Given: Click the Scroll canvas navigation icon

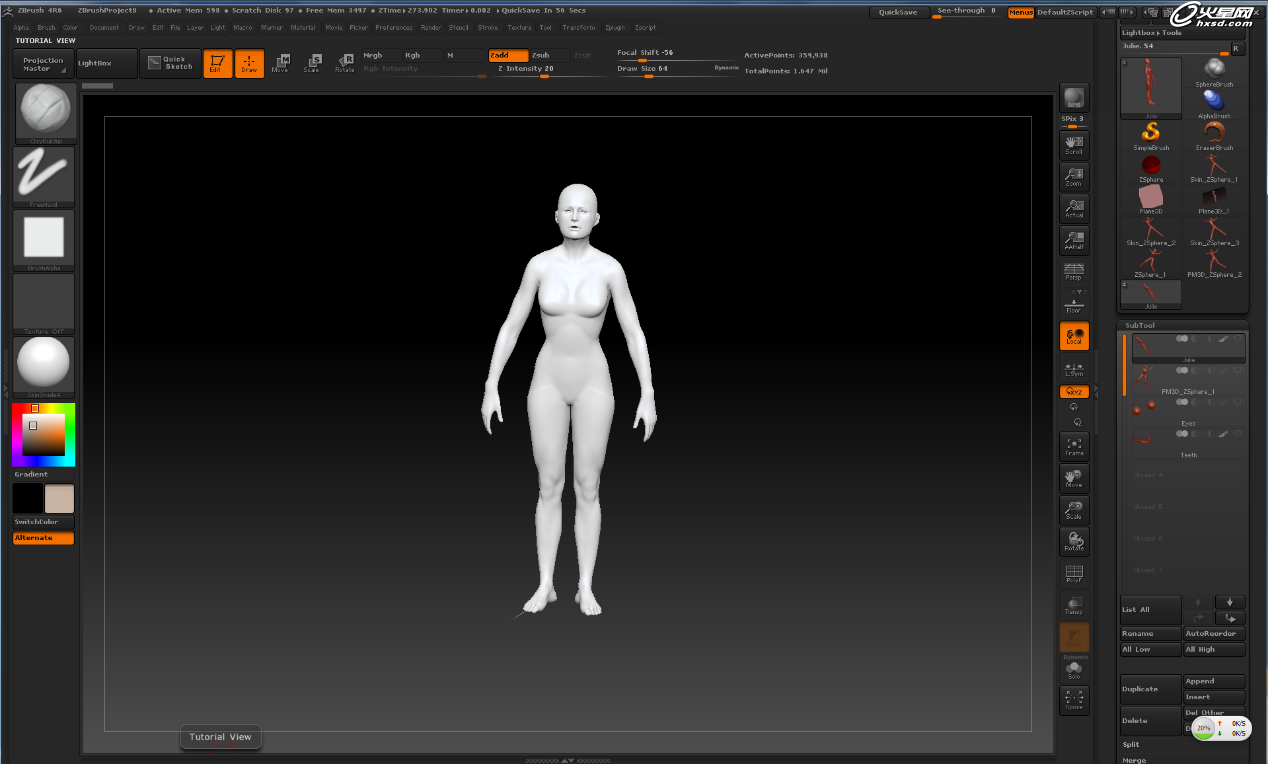Looking at the screenshot, I should point(1074,146).
